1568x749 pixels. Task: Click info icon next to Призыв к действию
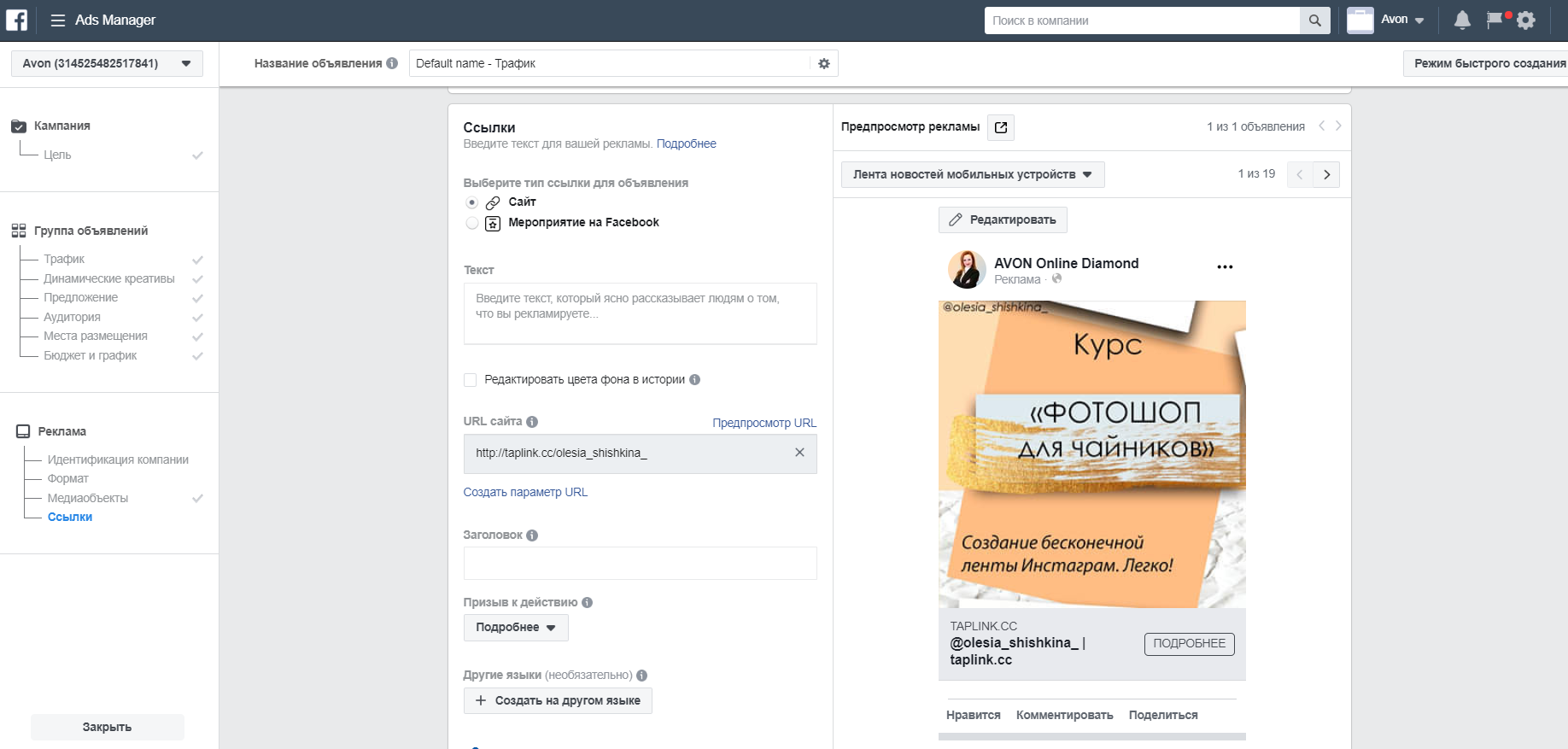pos(587,603)
